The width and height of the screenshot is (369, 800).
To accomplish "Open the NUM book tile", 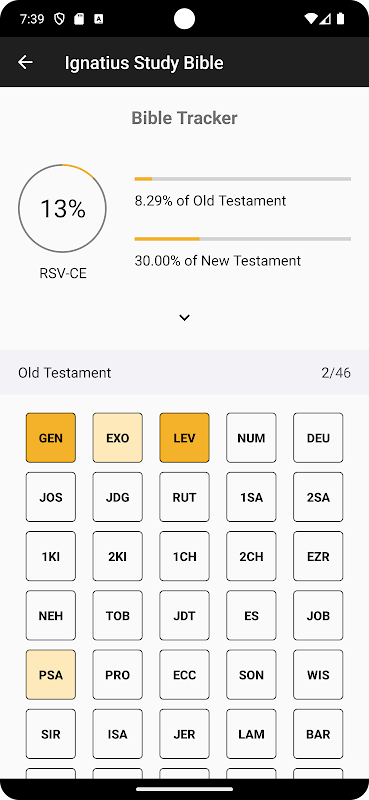I will coord(251,438).
